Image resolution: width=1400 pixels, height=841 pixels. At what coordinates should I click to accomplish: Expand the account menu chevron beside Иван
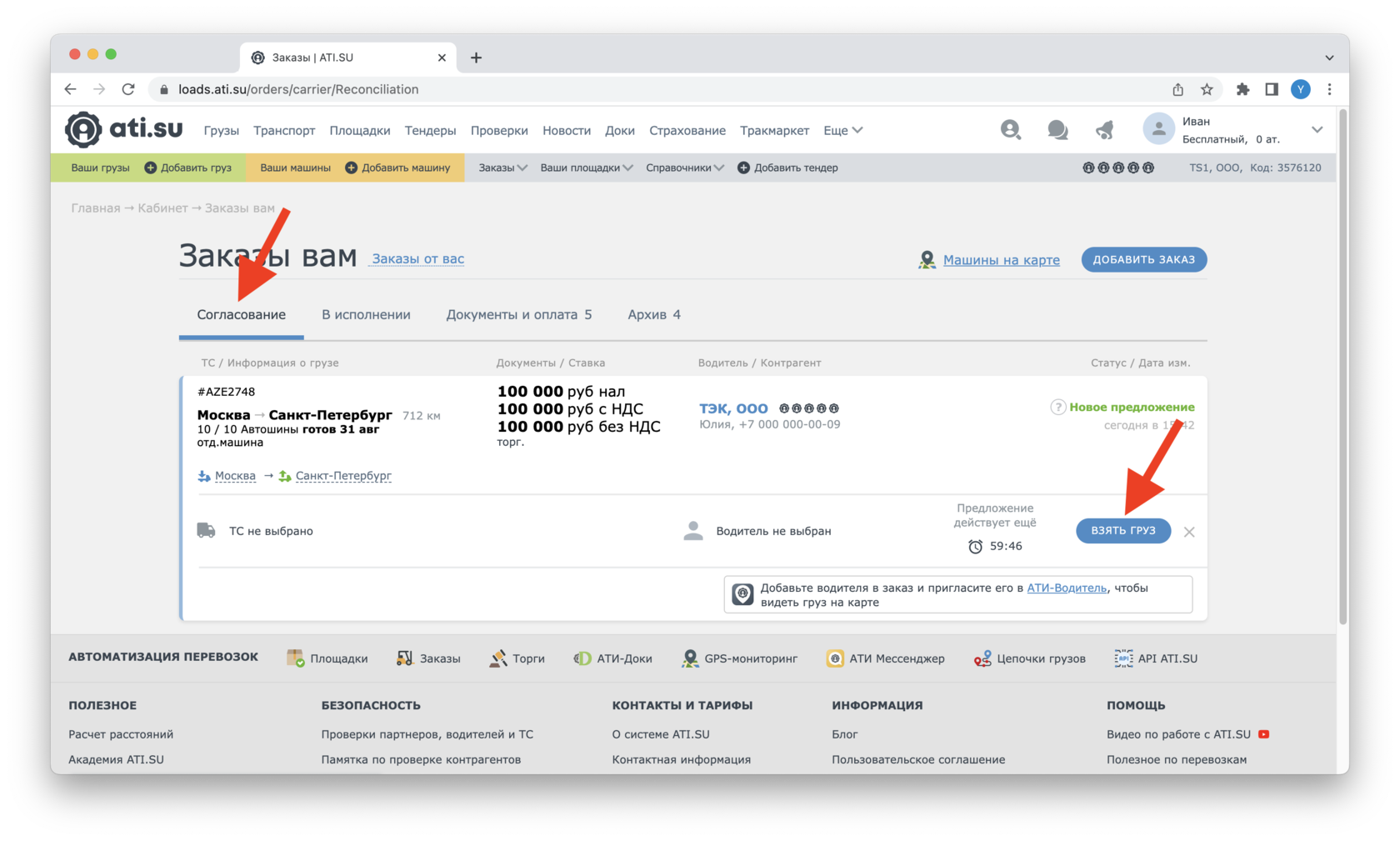1317,130
